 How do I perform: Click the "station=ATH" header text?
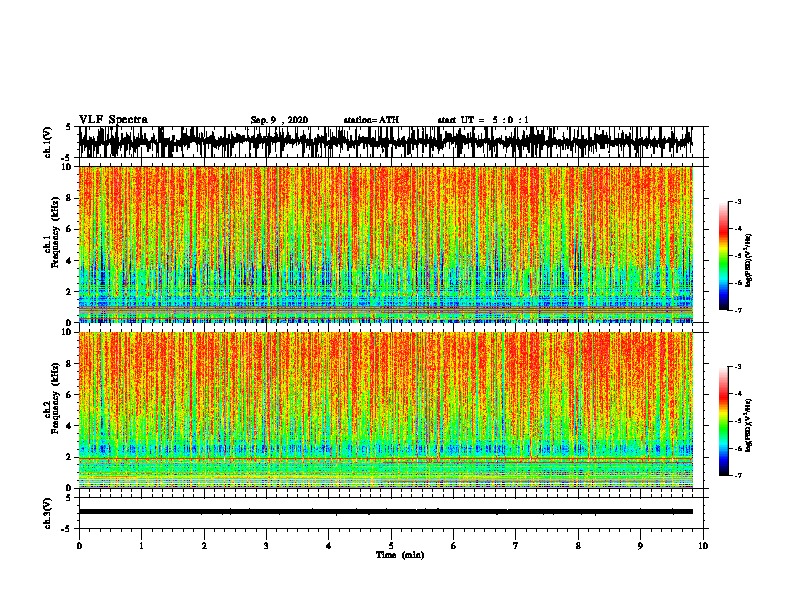pos(371,120)
